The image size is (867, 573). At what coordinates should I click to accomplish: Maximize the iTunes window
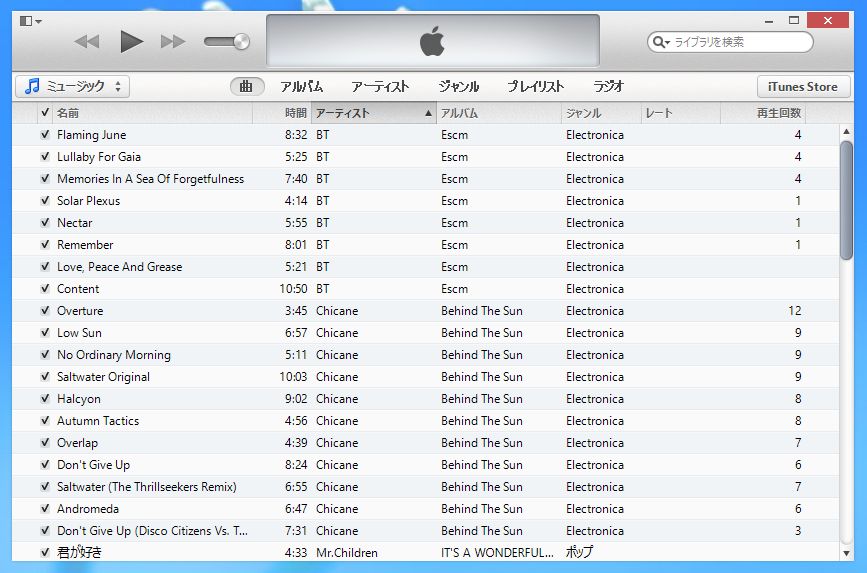coord(794,20)
